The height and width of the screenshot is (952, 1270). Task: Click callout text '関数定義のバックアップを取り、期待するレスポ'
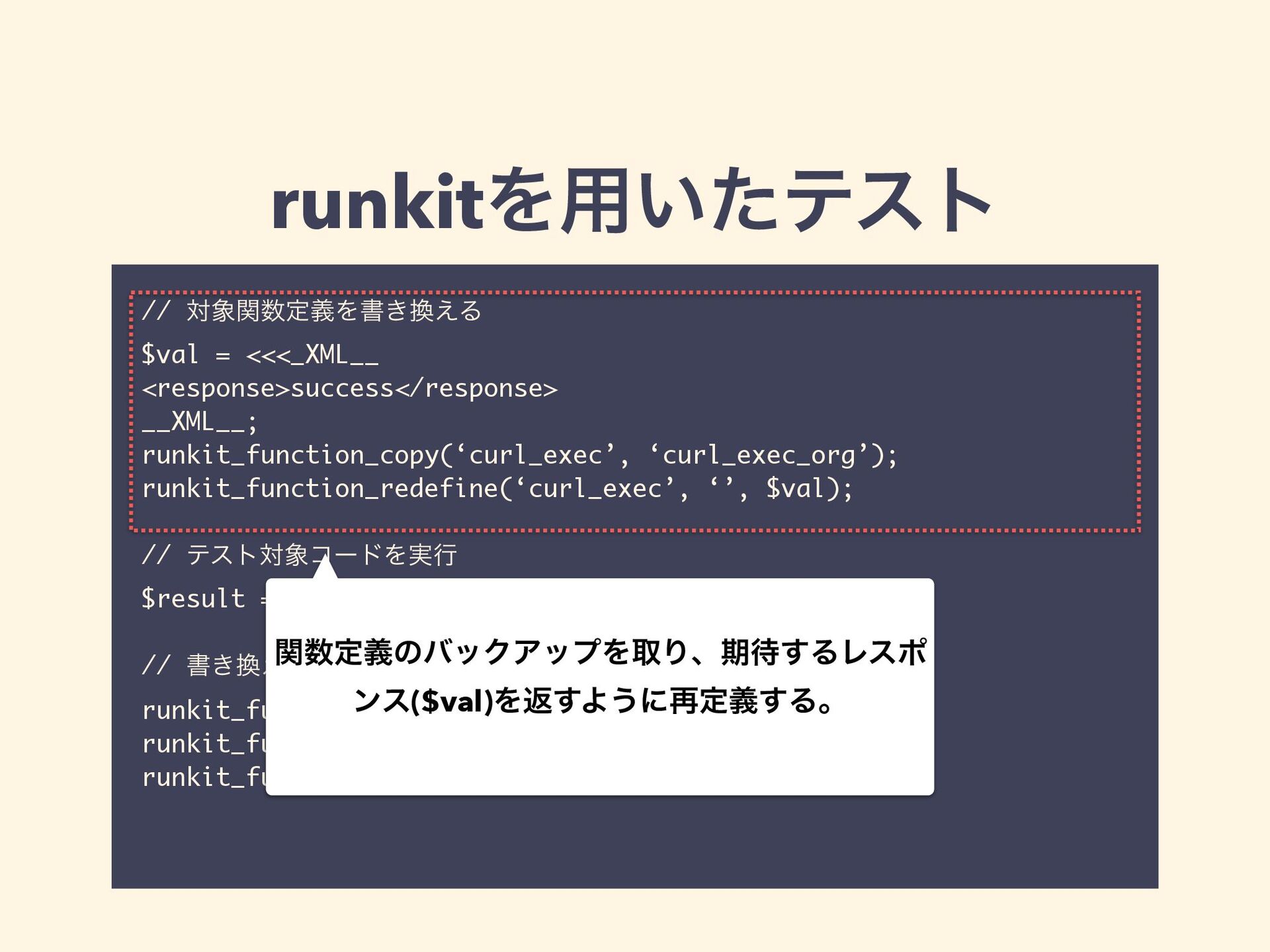(601, 653)
